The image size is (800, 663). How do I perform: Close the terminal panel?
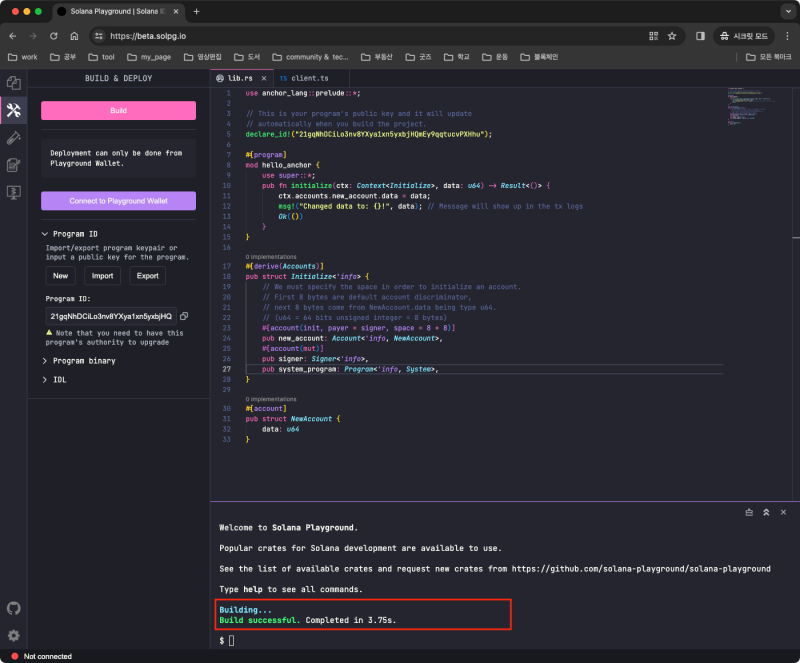(x=783, y=512)
